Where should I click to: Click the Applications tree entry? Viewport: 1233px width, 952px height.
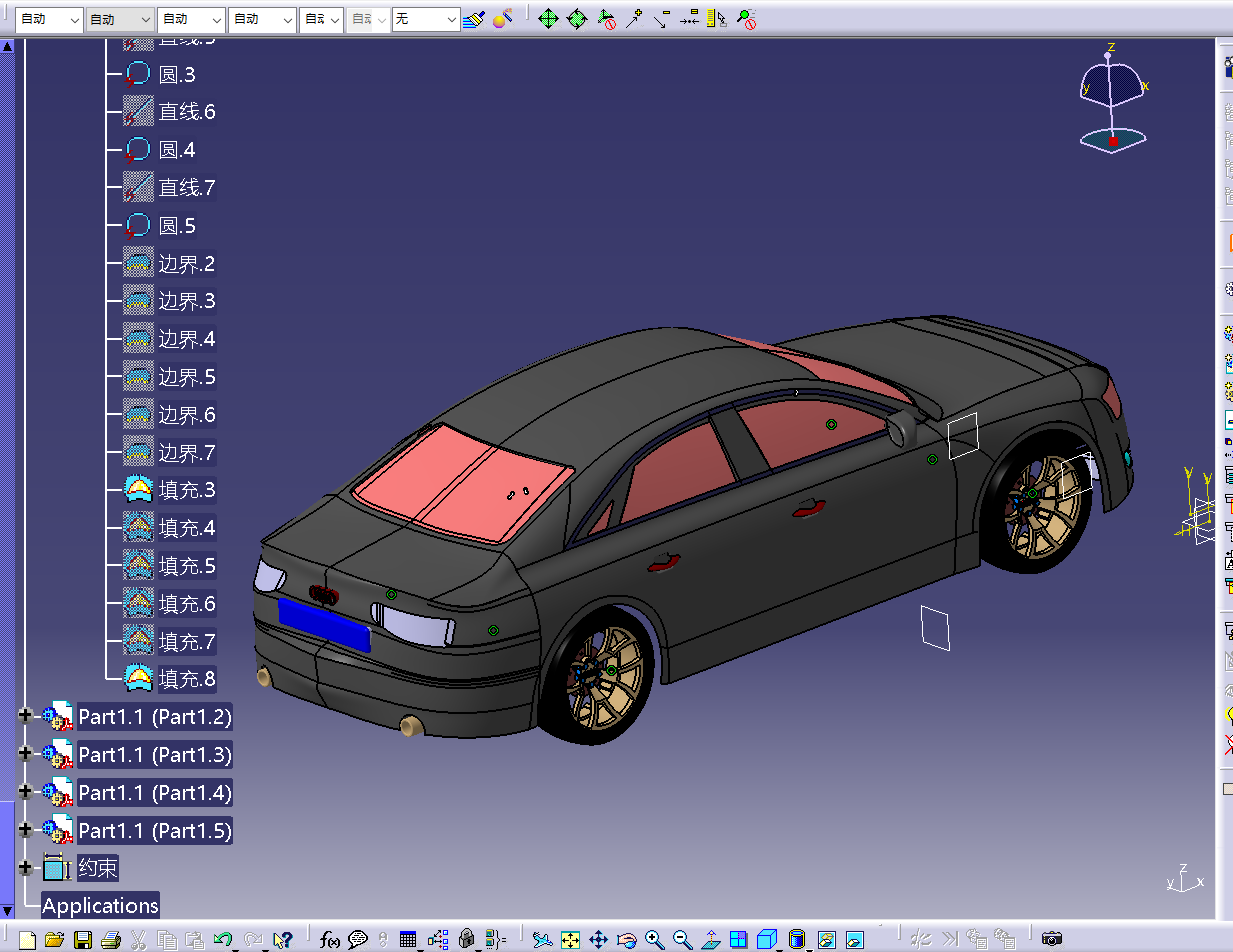click(x=100, y=906)
